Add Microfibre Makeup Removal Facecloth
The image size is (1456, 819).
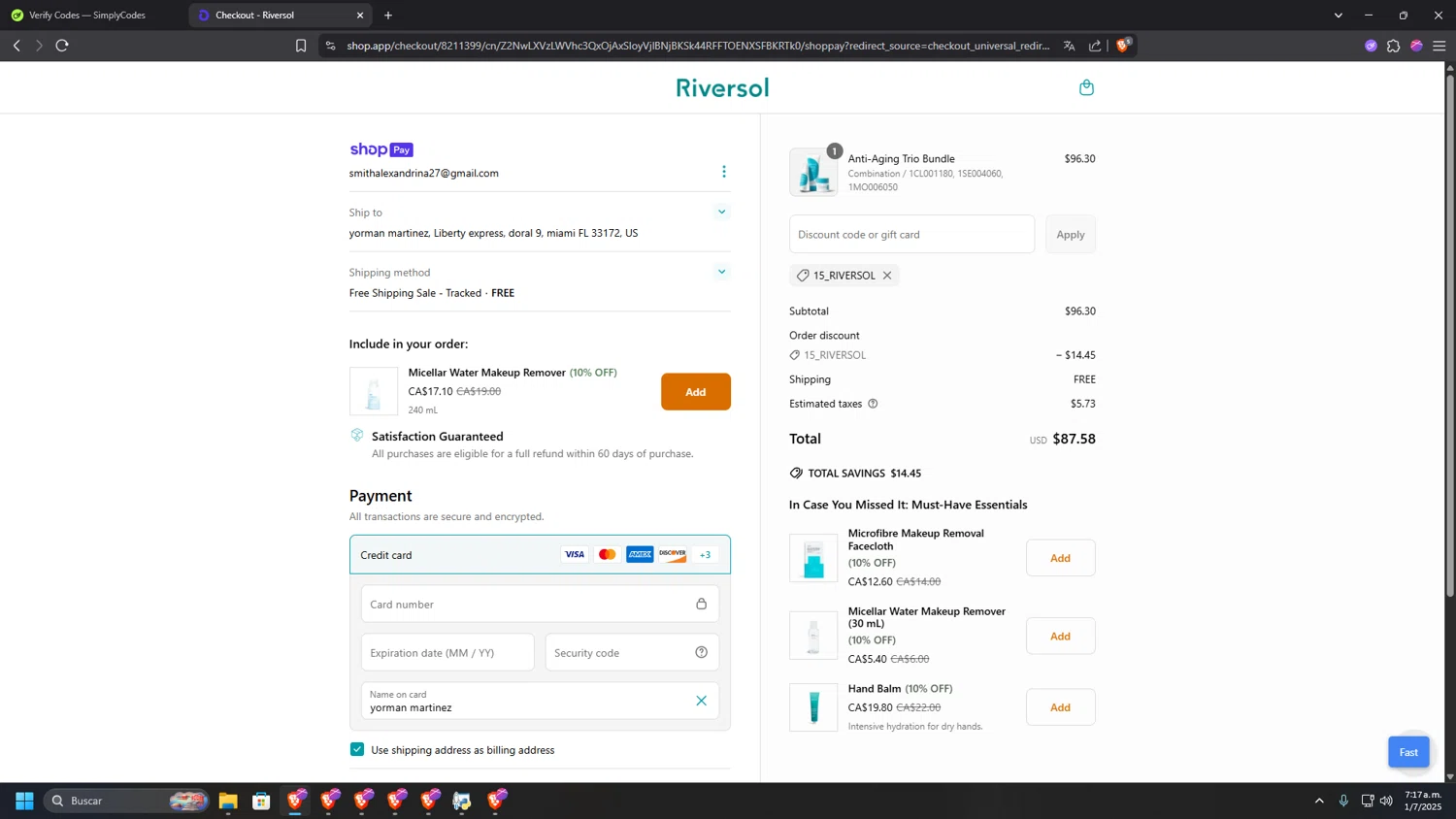[x=1060, y=558]
